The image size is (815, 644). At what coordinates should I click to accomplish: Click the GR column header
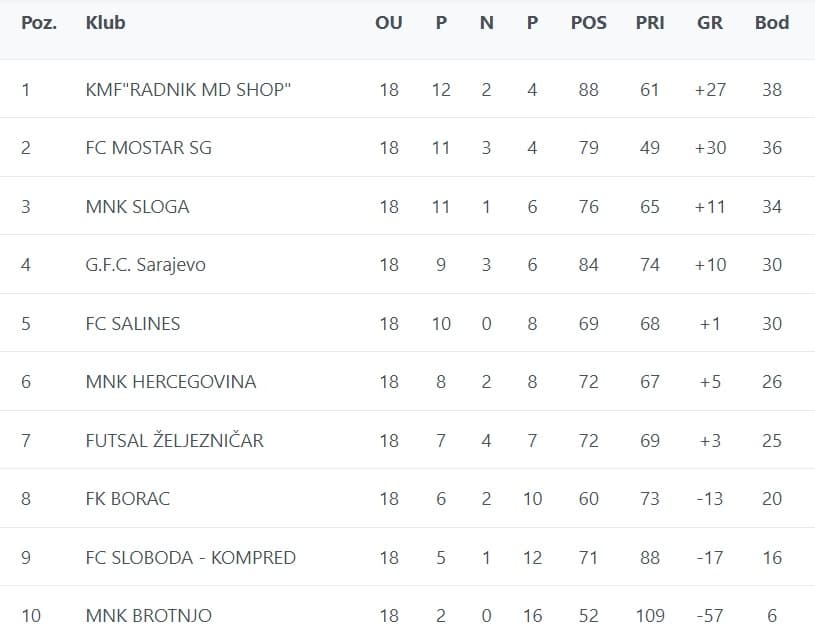point(709,23)
